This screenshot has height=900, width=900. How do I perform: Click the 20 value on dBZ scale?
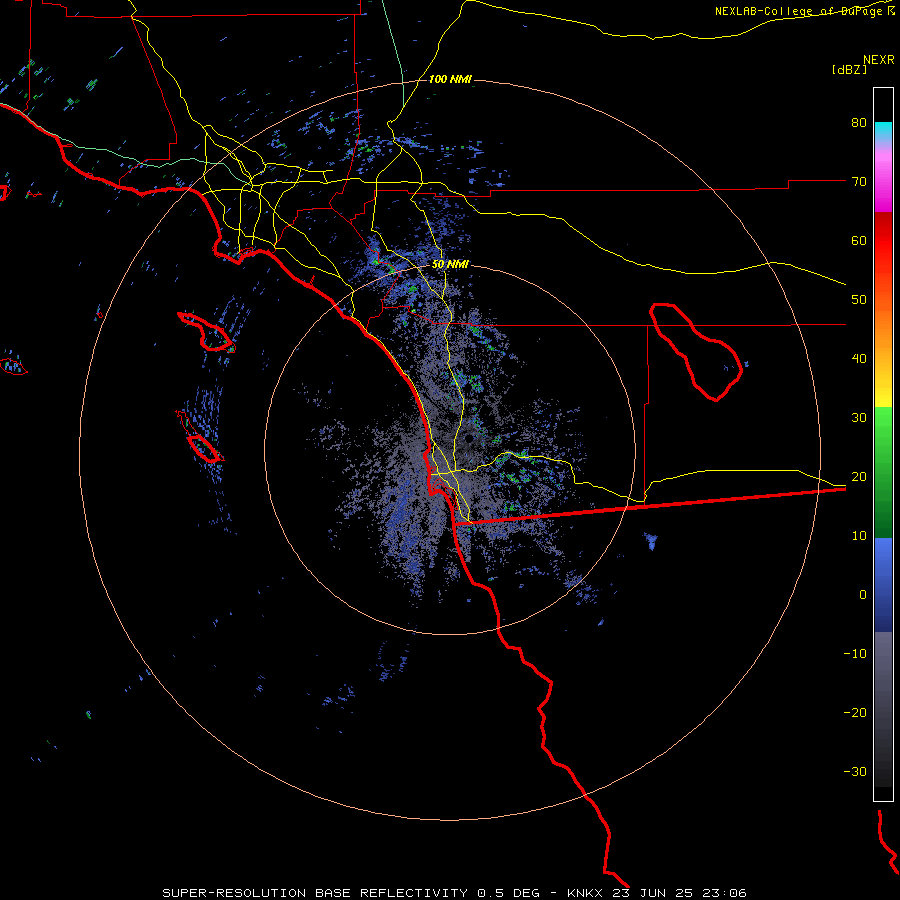(859, 477)
